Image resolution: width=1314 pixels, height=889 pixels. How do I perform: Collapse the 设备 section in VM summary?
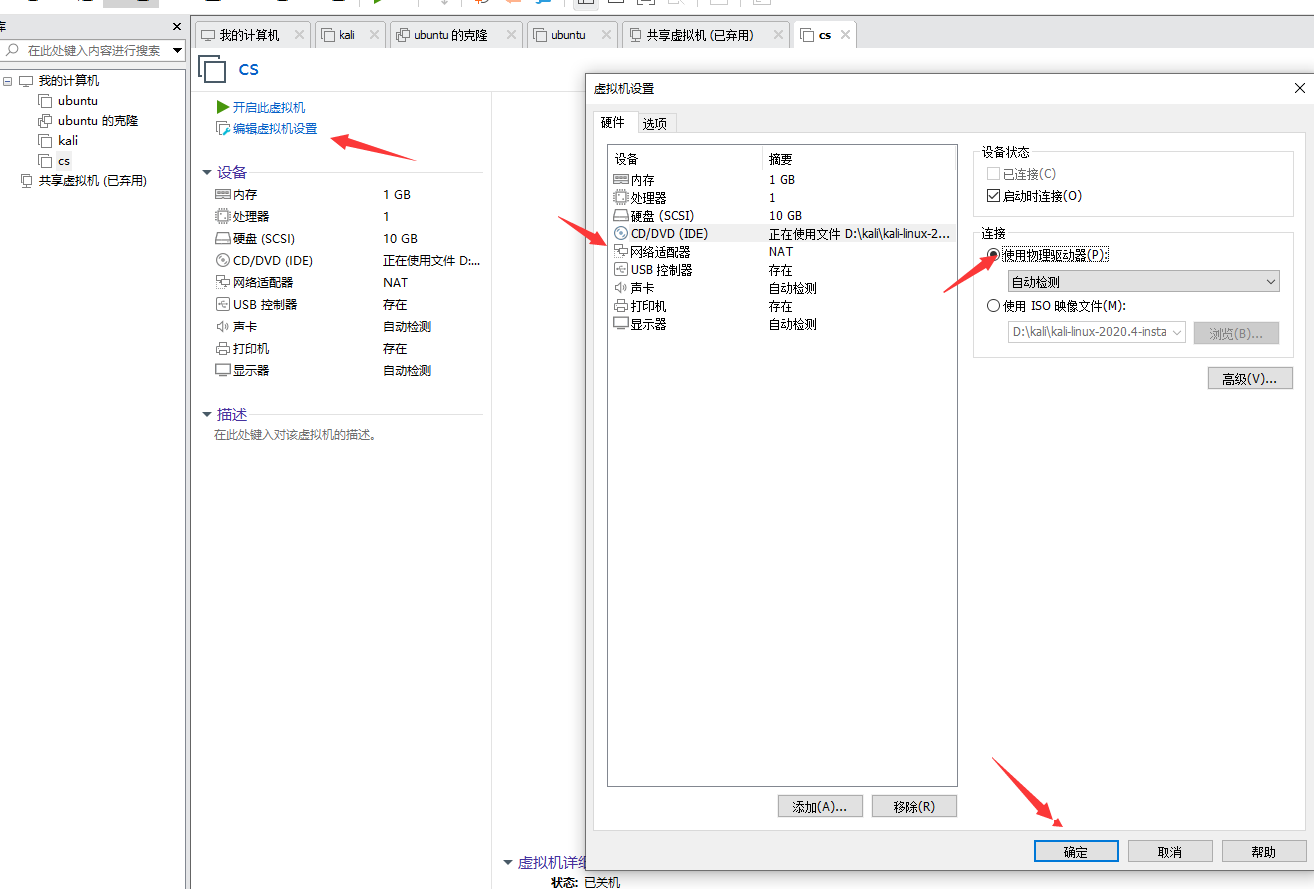207,173
